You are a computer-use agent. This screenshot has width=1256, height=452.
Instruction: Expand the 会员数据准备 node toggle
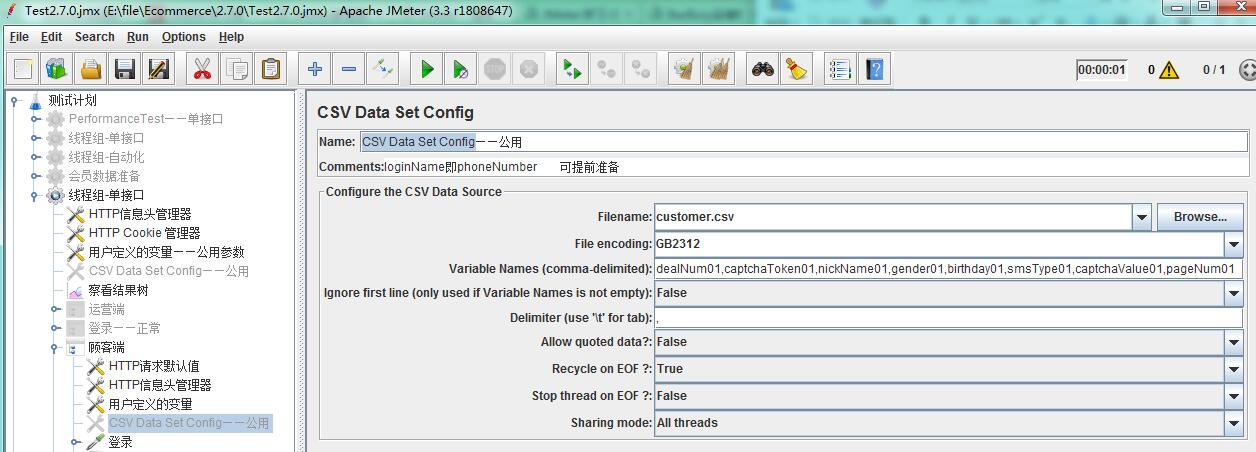pyautogui.click(x=35, y=176)
